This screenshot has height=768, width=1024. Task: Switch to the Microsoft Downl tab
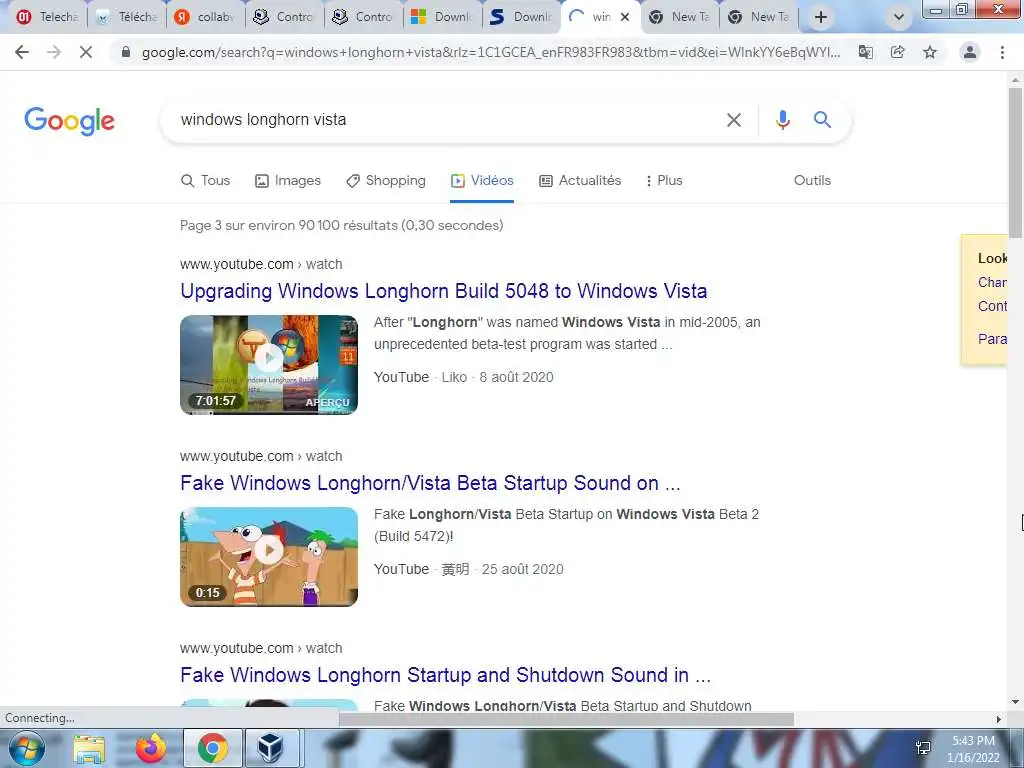pos(443,18)
